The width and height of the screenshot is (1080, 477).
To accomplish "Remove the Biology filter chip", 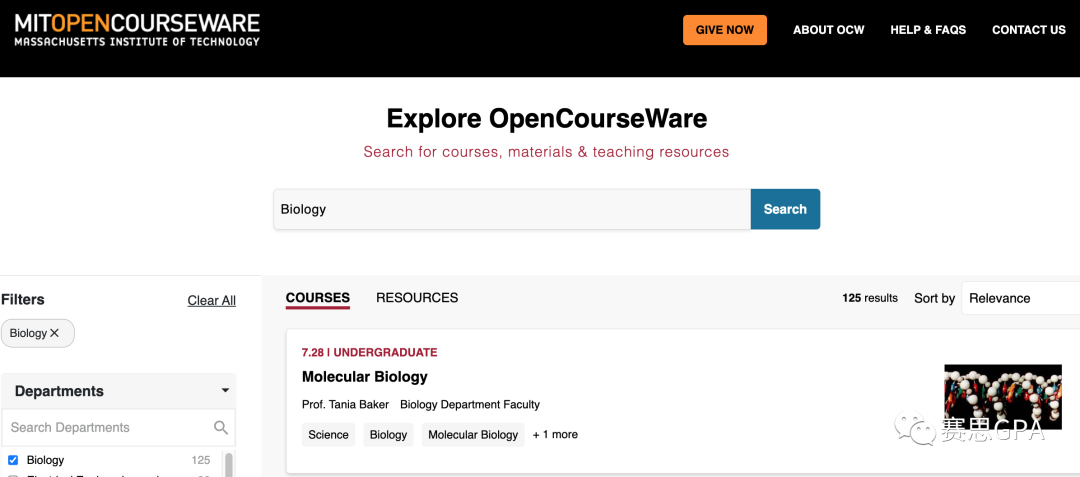I will tap(54, 333).
